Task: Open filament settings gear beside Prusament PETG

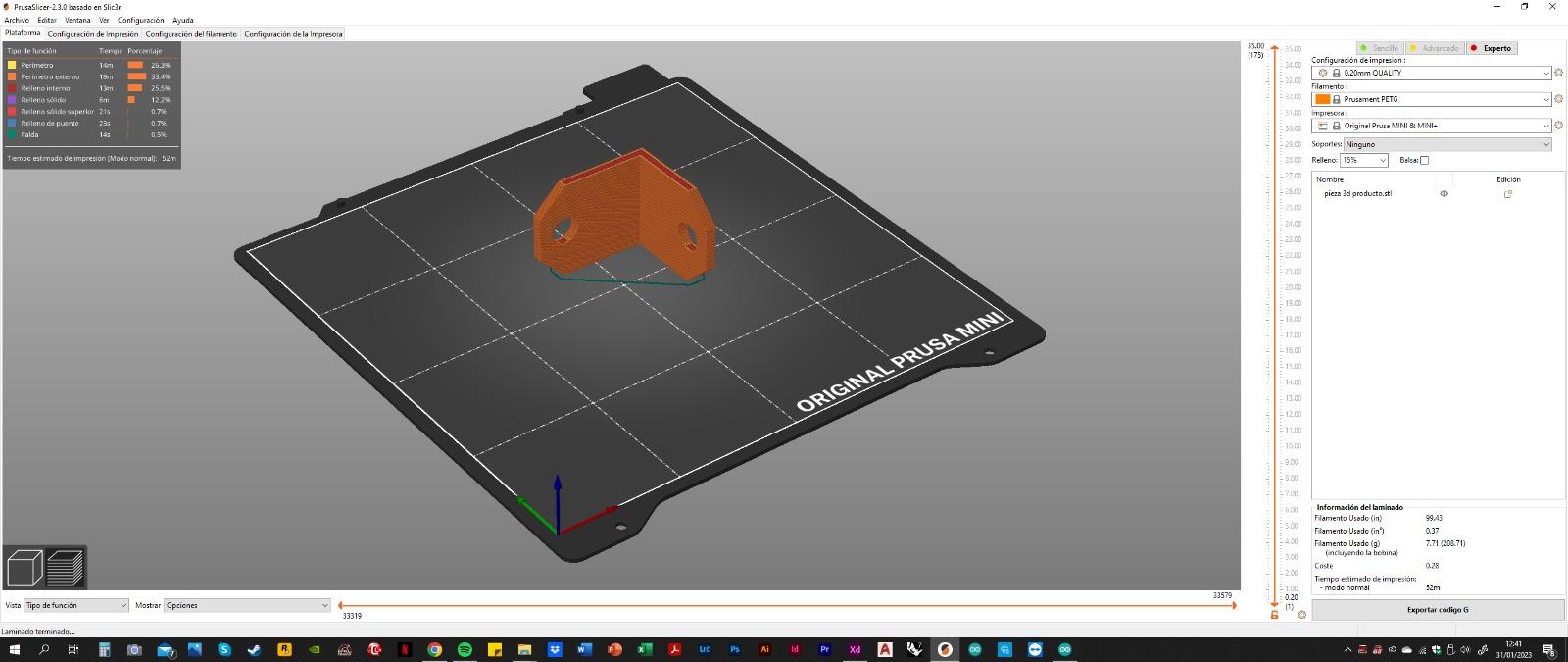Action: pyautogui.click(x=1558, y=99)
